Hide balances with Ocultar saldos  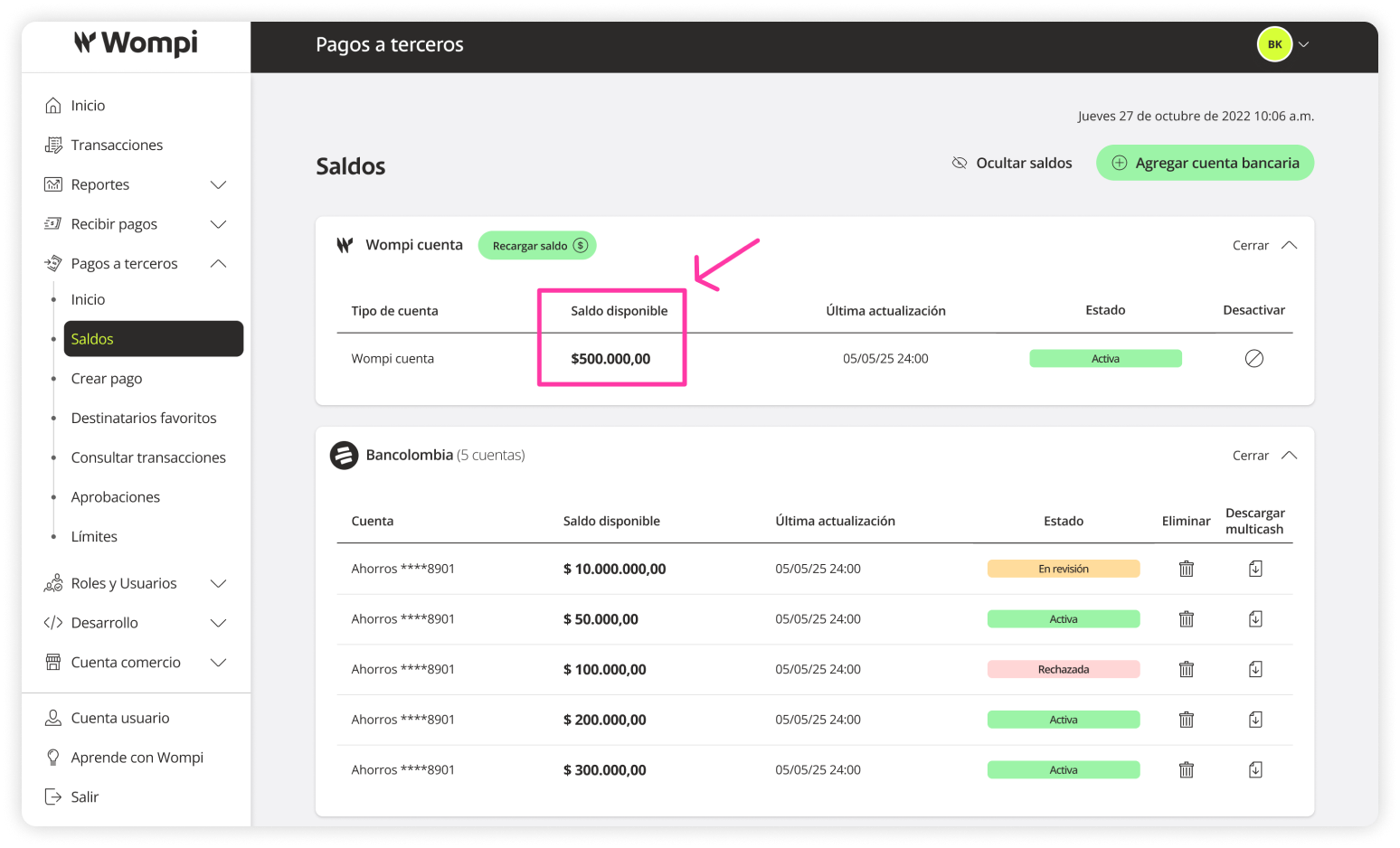1012,163
